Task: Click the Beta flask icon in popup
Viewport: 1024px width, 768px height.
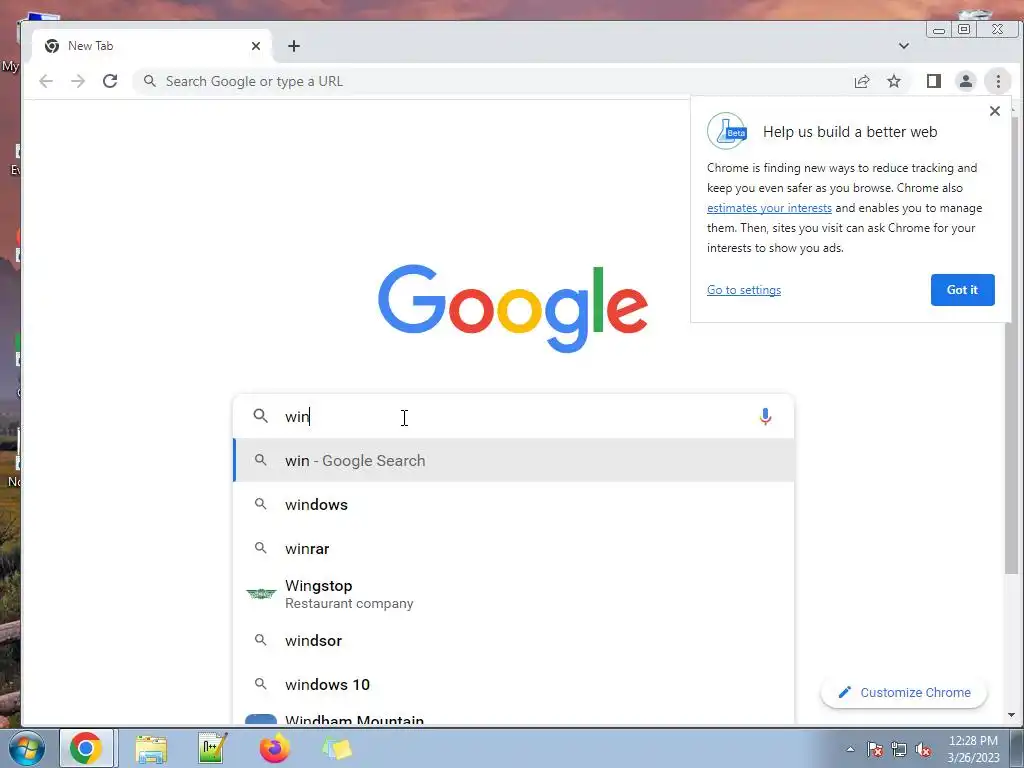Action: [x=727, y=131]
